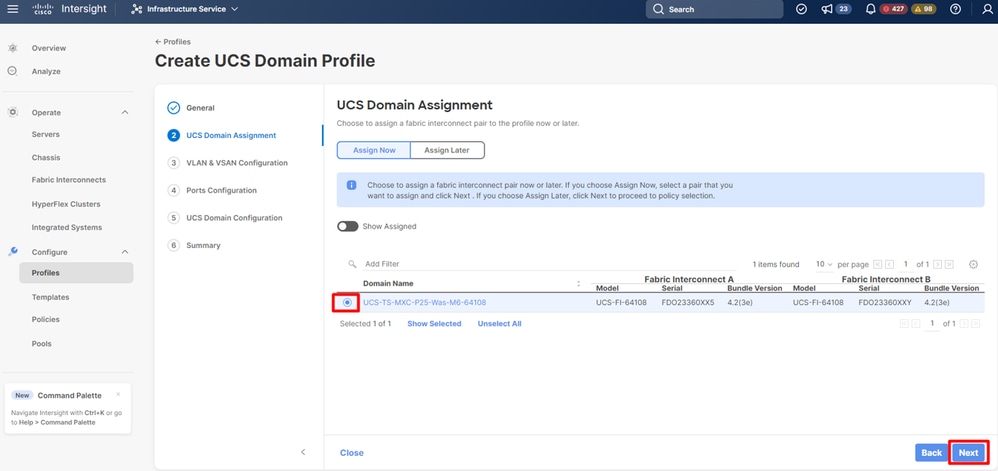Select Profiles in the sidebar
Screen dimensions: 998x471
(x=76, y=273)
